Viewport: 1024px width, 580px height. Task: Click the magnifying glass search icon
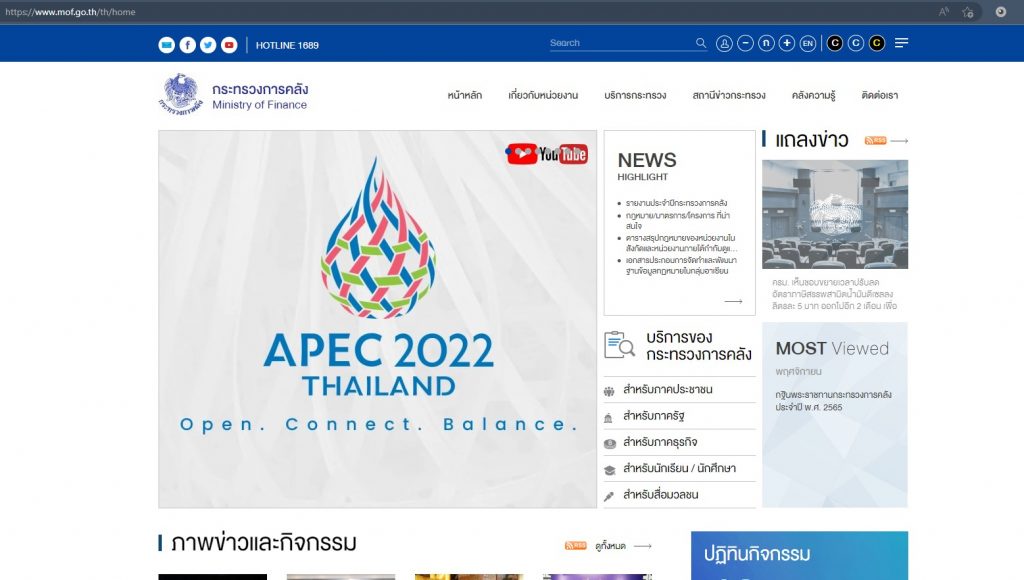click(701, 43)
